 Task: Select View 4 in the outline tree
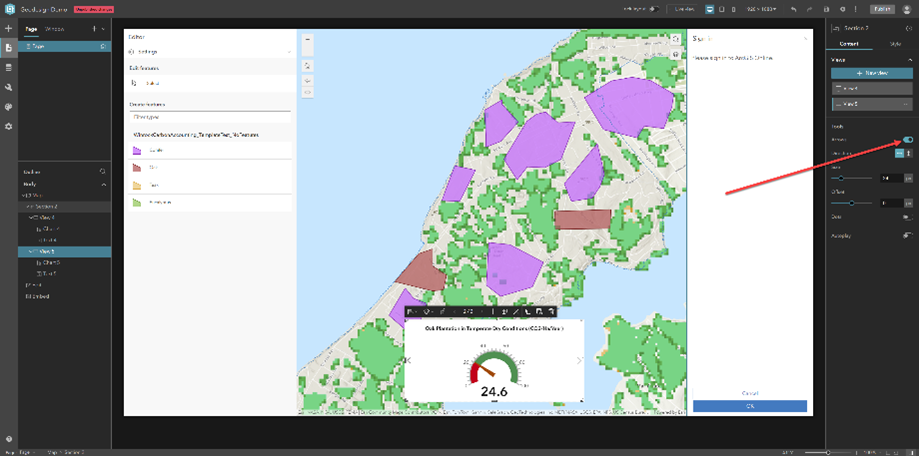[x=64, y=217]
